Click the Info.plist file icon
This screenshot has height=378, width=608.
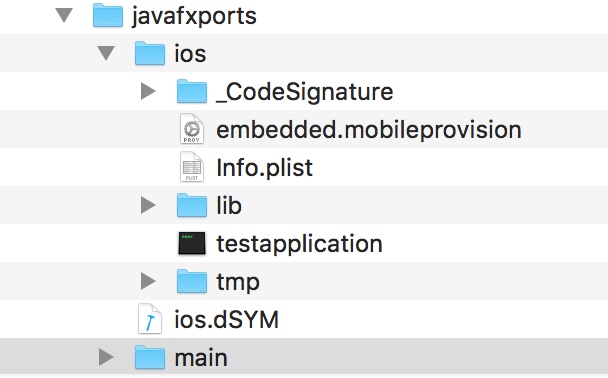click(192, 167)
